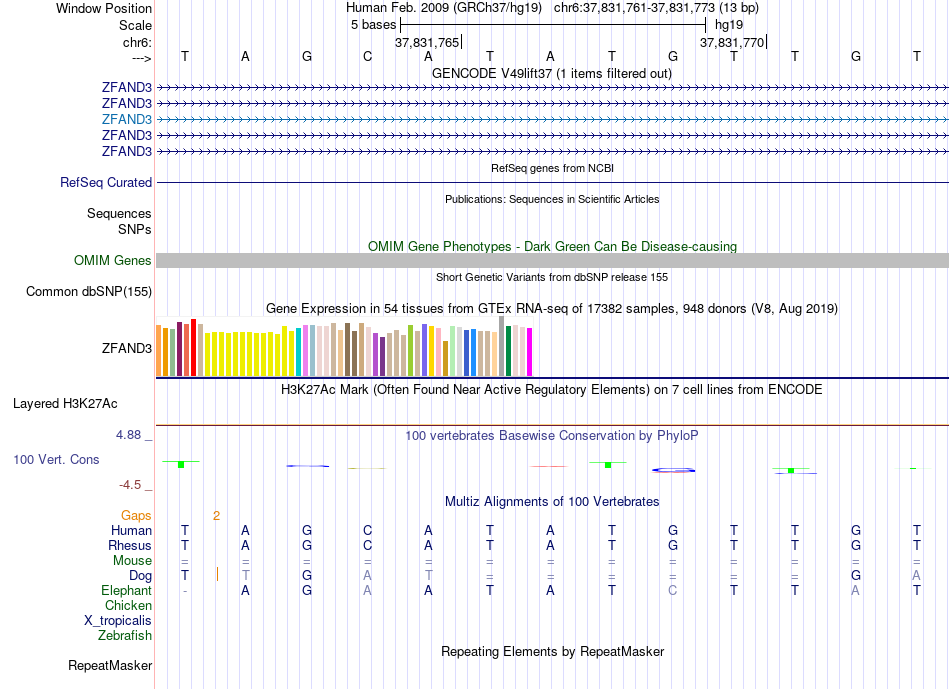The width and height of the screenshot is (950, 689).
Task: Click the ZFAND3 label beside the GTEx bar chart
Action: click(x=127, y=348)
